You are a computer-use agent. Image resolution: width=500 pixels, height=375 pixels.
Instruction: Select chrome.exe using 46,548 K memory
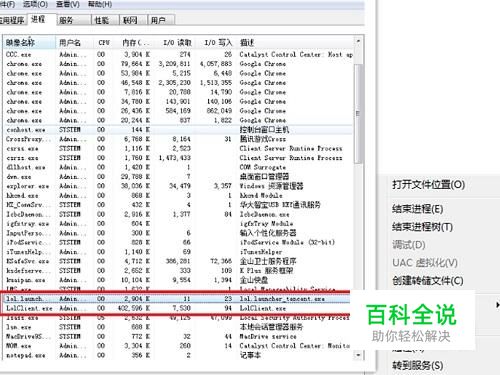[178, 82]
